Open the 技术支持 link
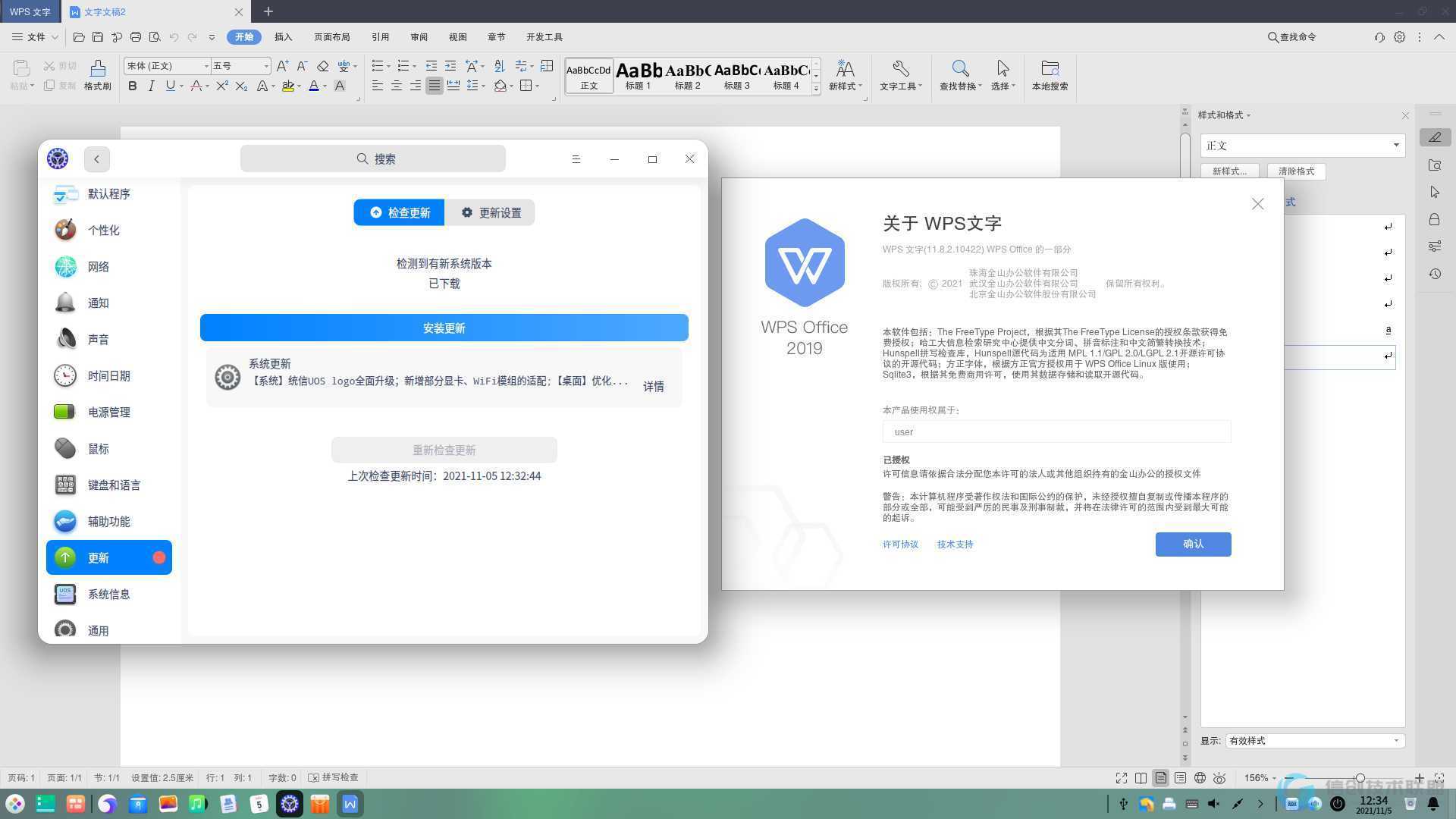1456x819 pixels. click(955, 544)
